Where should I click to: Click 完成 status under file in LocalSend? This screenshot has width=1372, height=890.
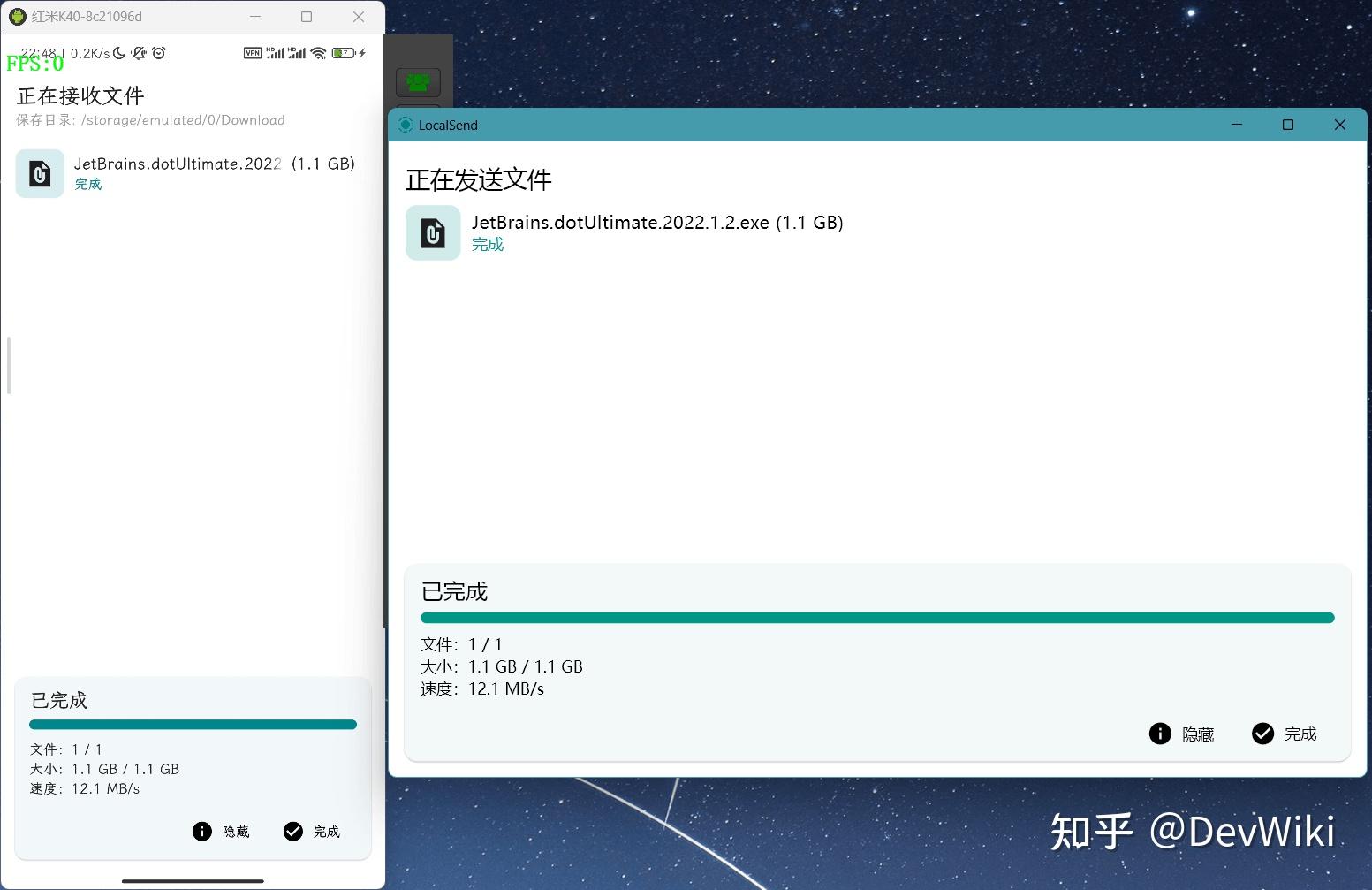[488, 245]
